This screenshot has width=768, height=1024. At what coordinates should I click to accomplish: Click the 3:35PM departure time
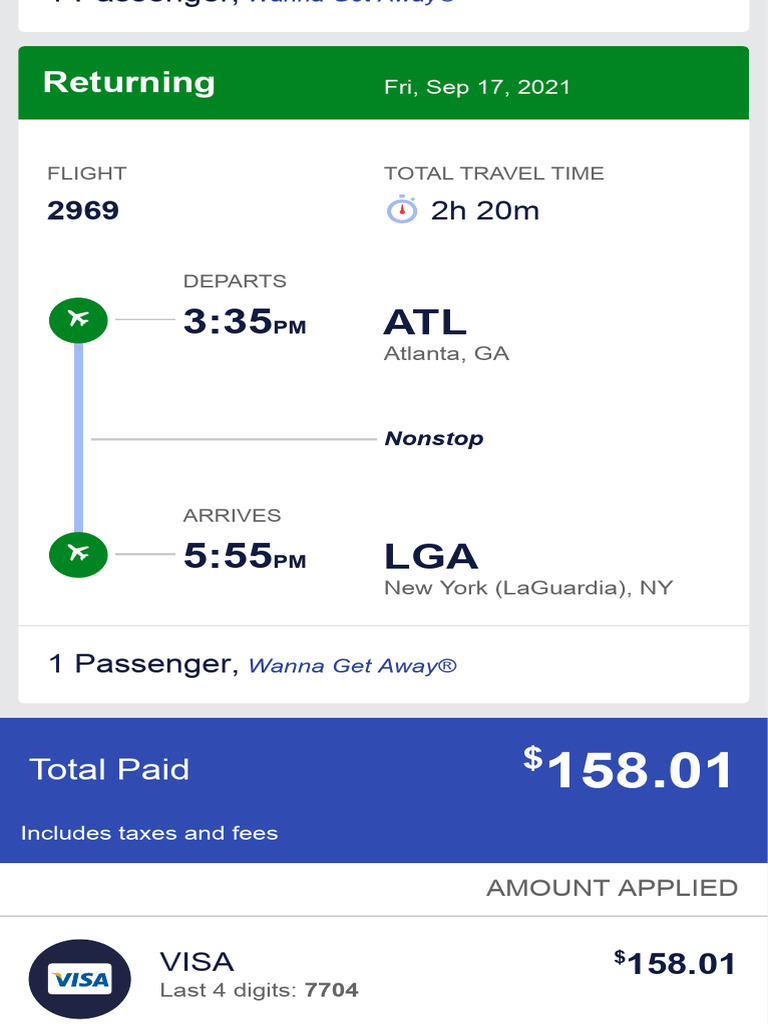(x=244, y=322)
